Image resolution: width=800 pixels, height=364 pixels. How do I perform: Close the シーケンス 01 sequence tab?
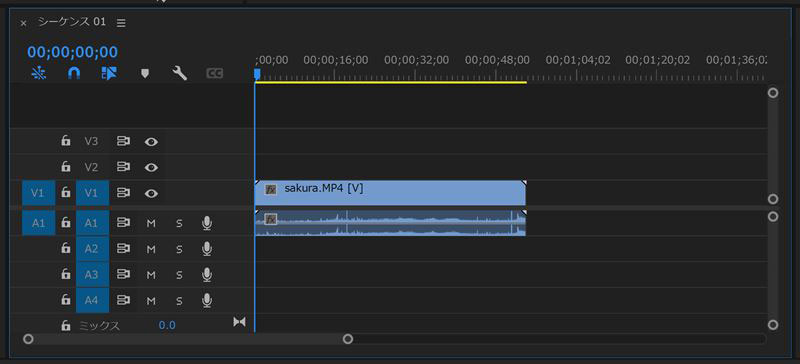[x=23, y=23]
